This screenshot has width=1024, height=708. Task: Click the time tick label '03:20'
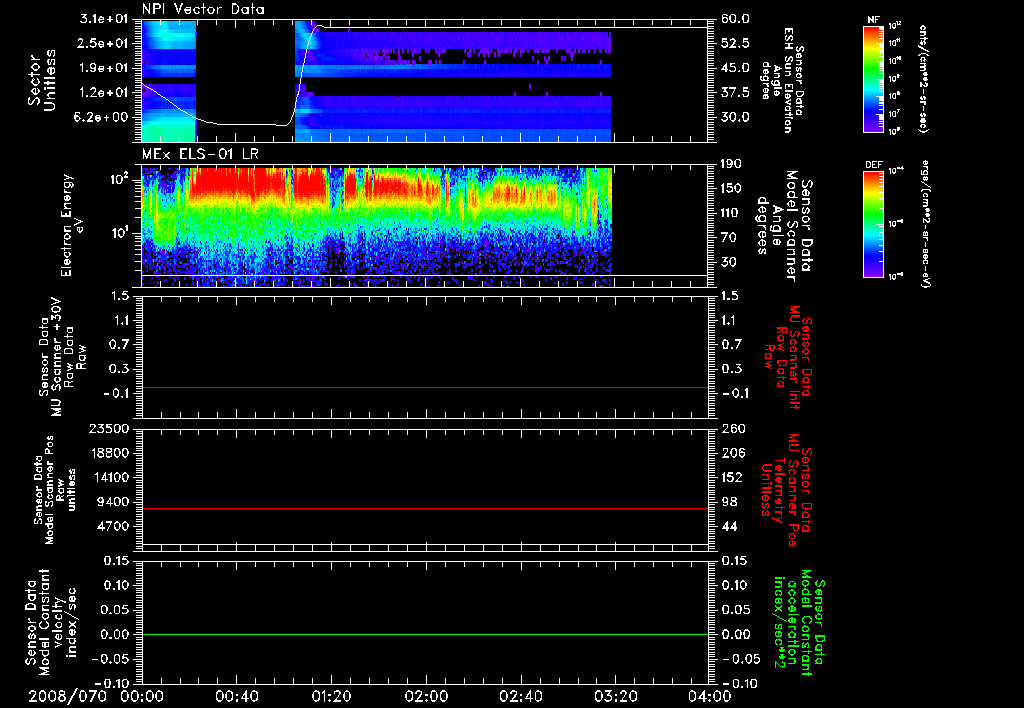615,696
